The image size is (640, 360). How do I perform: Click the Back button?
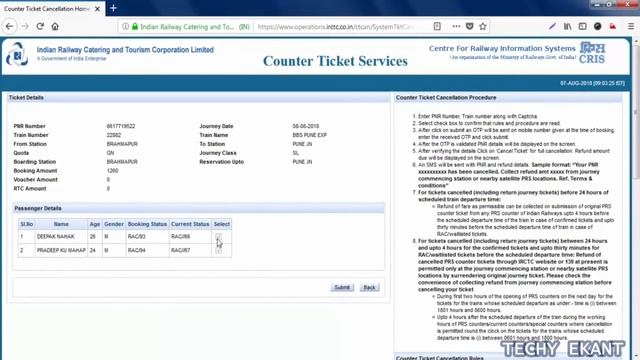point(369,287)
